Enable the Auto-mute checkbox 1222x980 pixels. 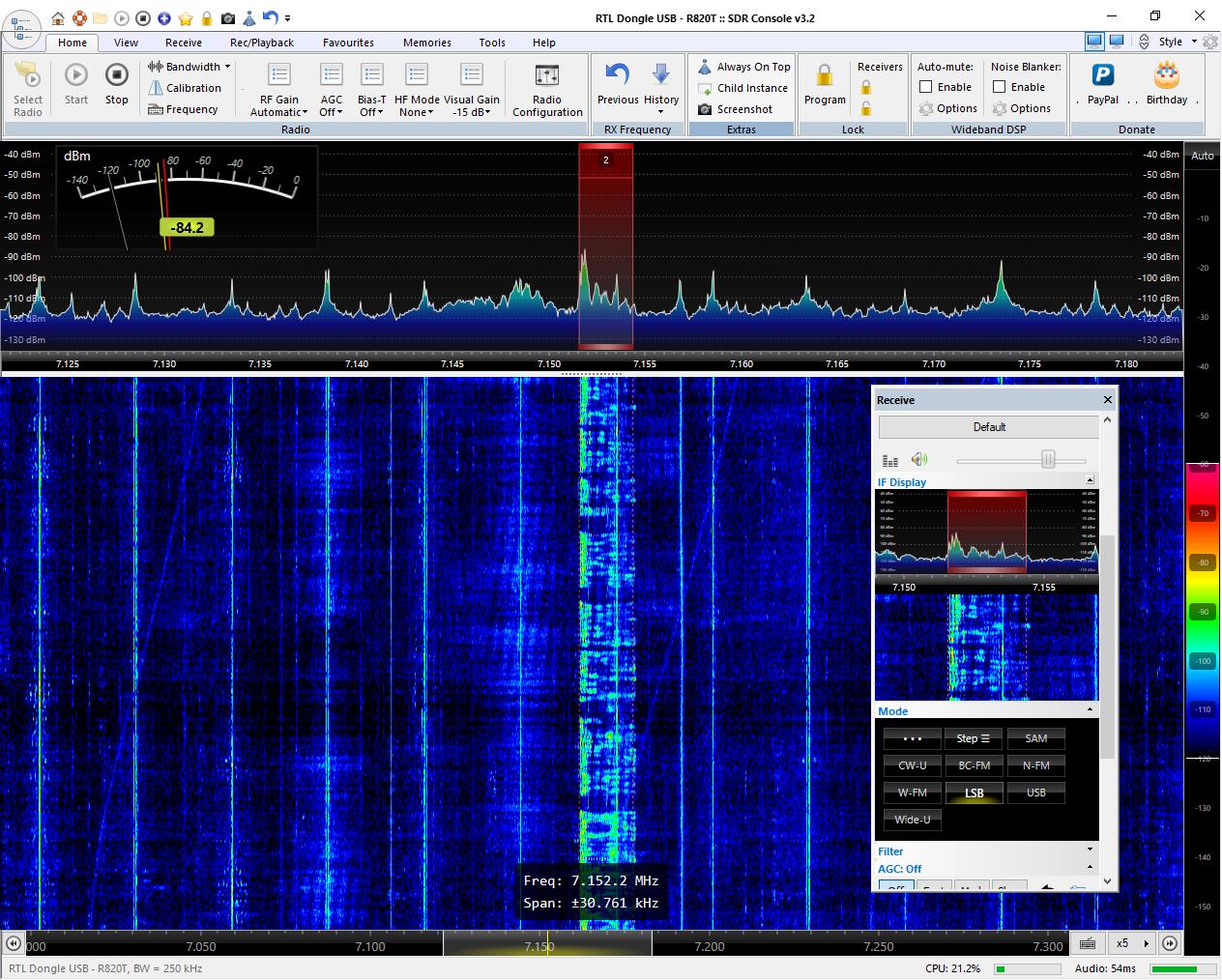[925, 87]
